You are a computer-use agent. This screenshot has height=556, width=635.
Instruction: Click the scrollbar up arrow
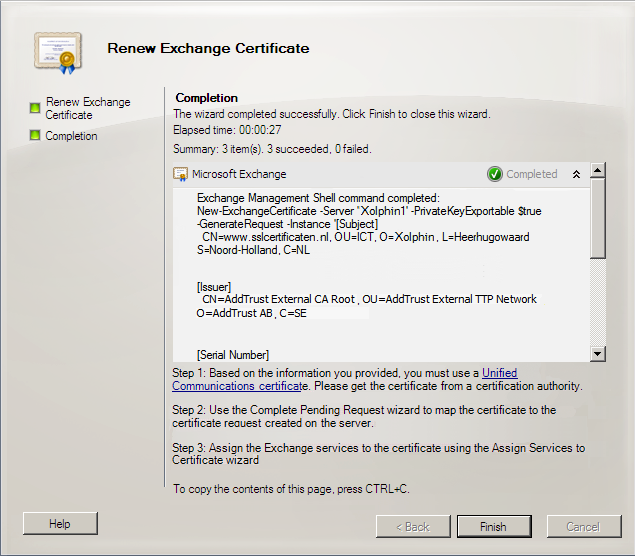tap(598, 170)
